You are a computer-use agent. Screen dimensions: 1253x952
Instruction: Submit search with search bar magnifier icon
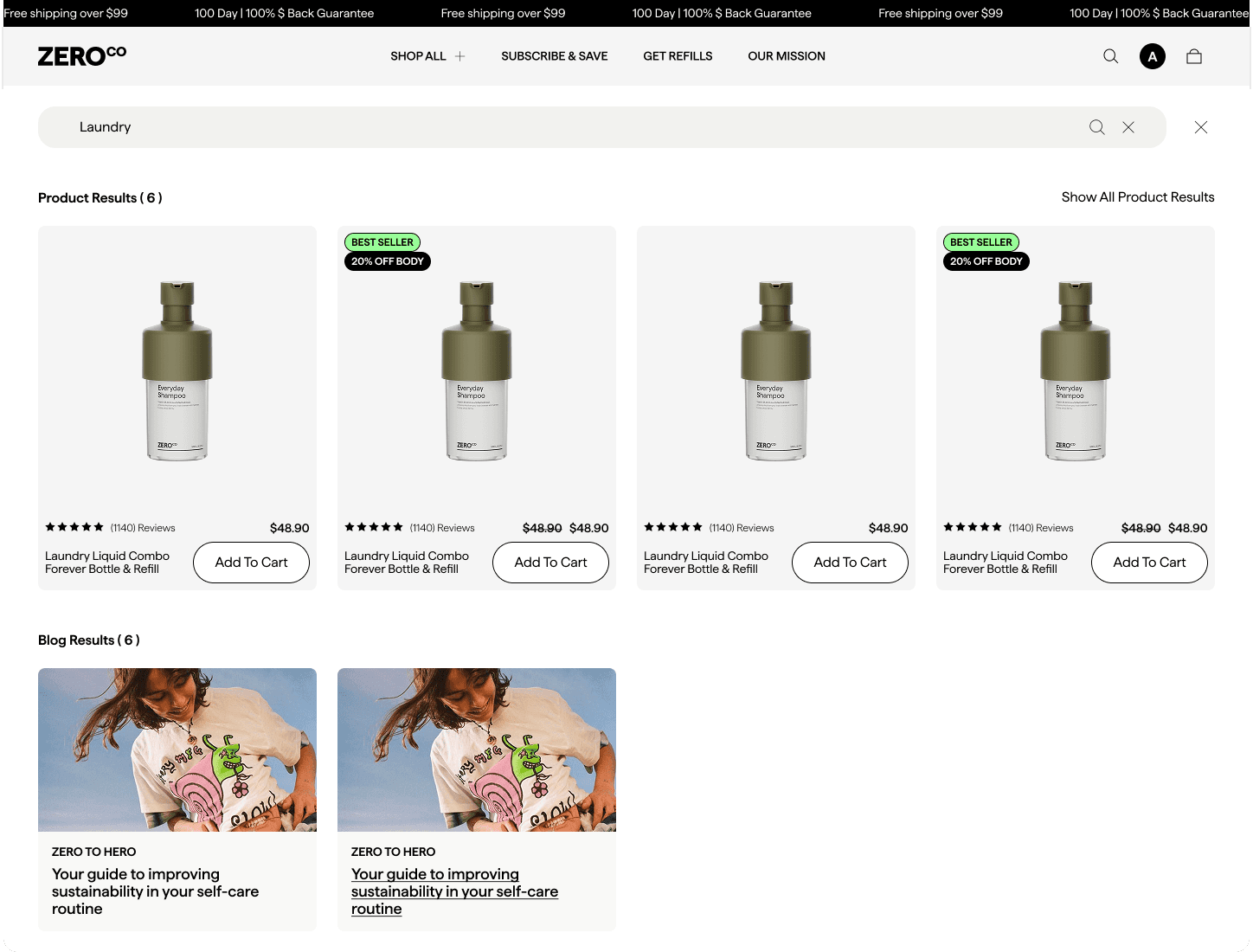tap(1096, 127)
